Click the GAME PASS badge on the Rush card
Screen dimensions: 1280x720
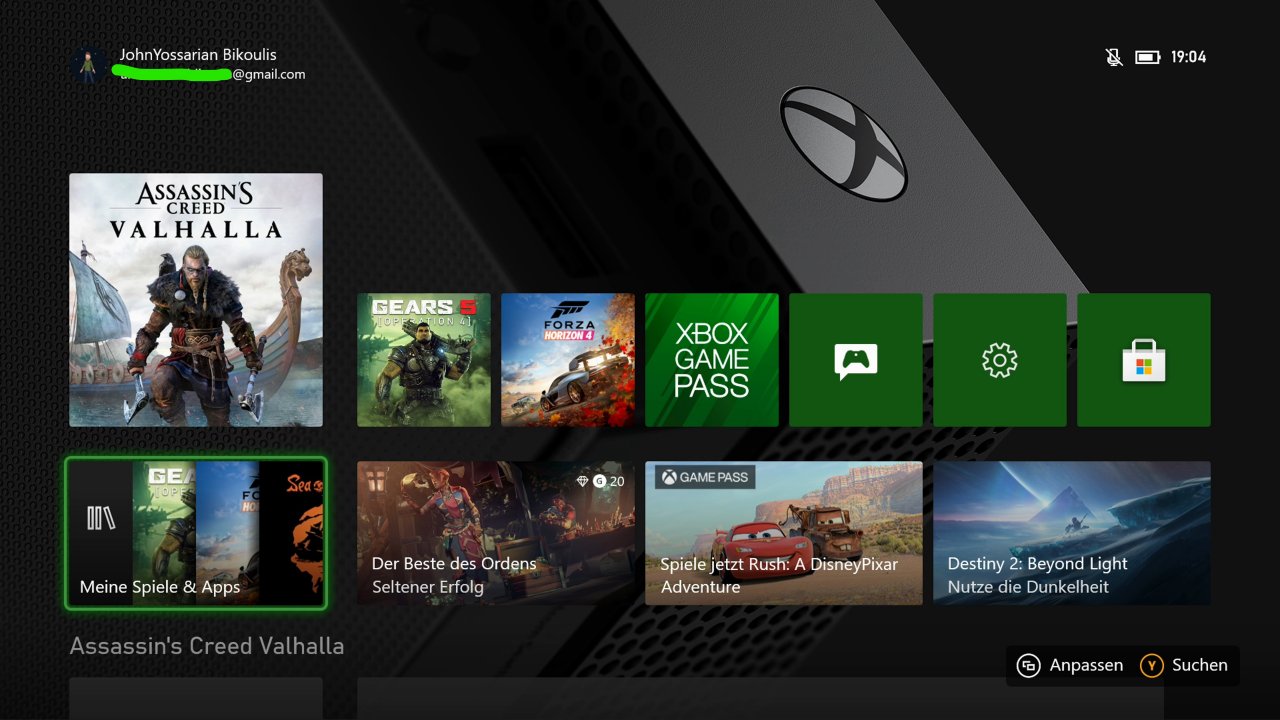pyautogui.click(x=705, y=477)
